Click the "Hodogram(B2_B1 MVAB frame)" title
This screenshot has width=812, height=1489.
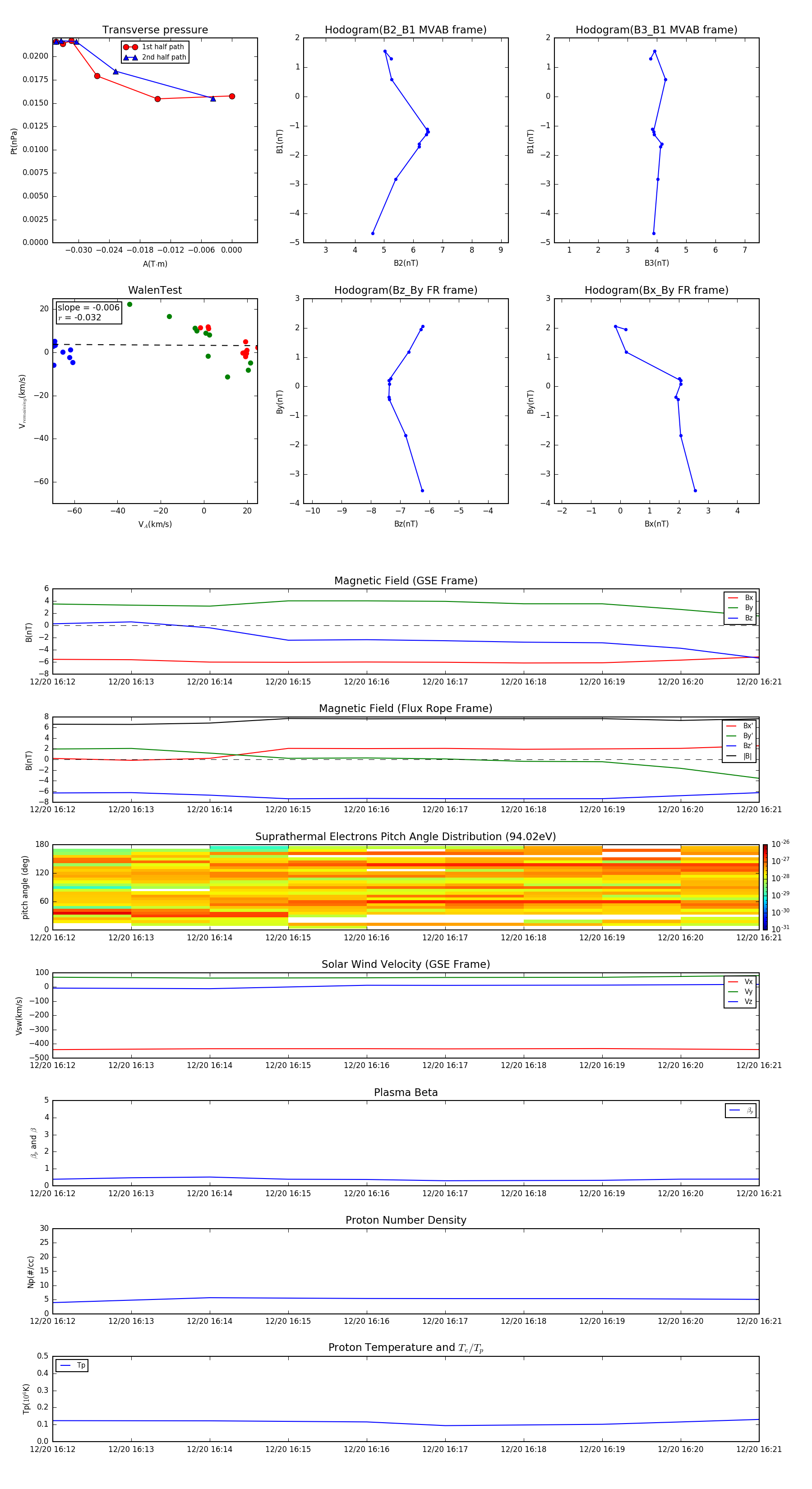tap(406, 30)
